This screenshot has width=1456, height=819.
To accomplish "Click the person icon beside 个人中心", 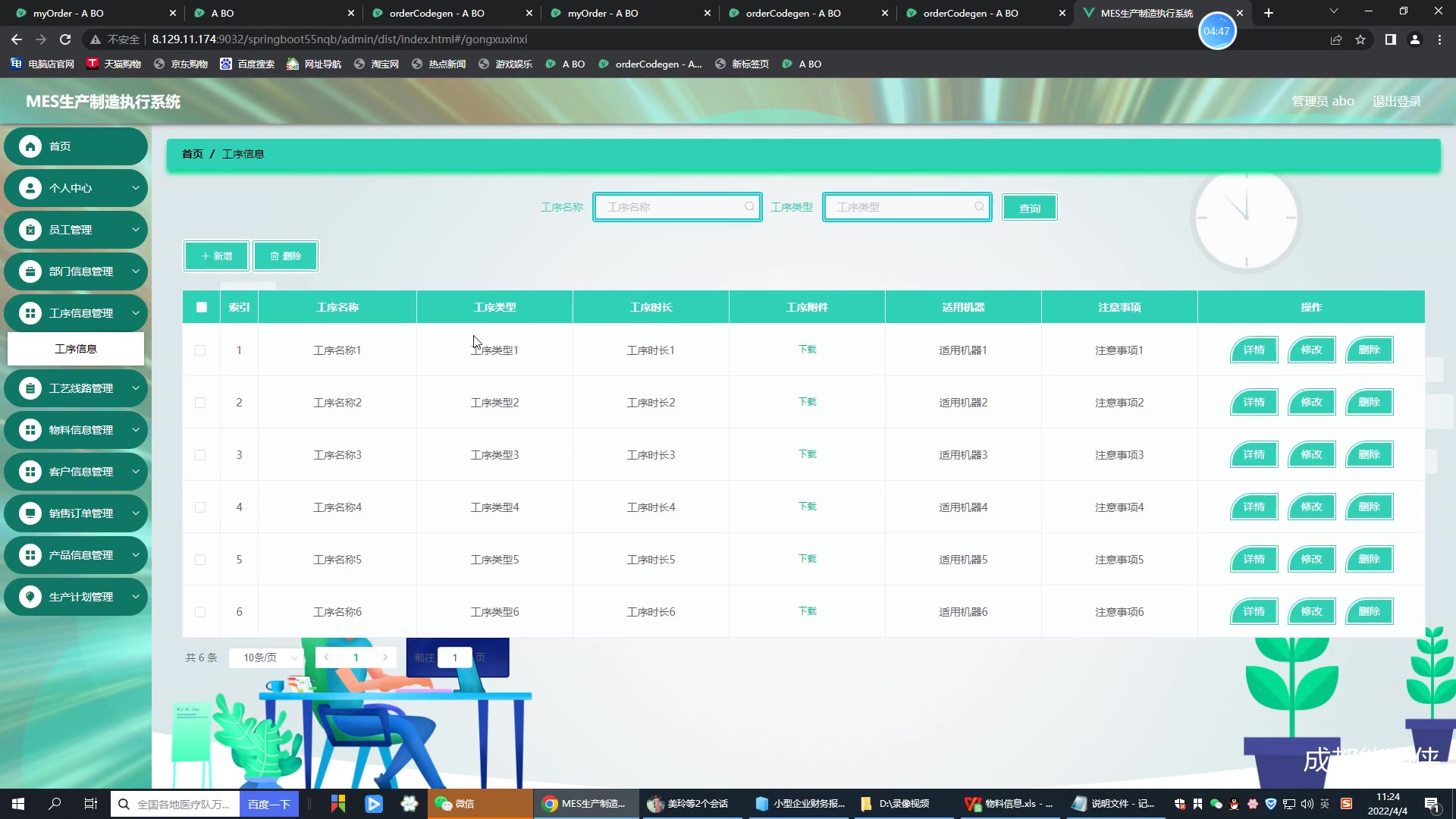I will click(30, 188).
